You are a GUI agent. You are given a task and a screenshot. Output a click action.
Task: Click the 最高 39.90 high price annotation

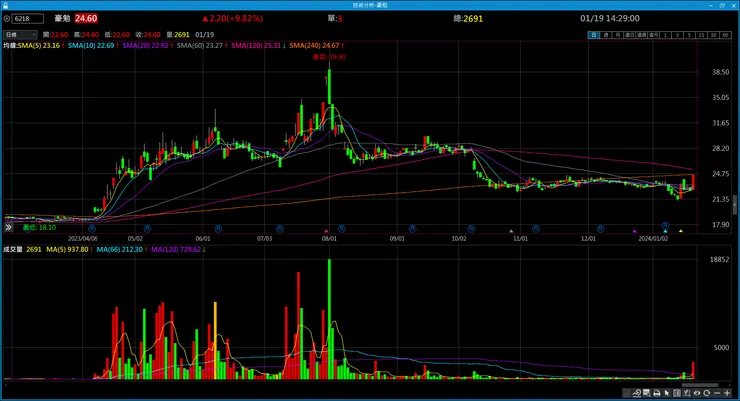pos(329,57)
